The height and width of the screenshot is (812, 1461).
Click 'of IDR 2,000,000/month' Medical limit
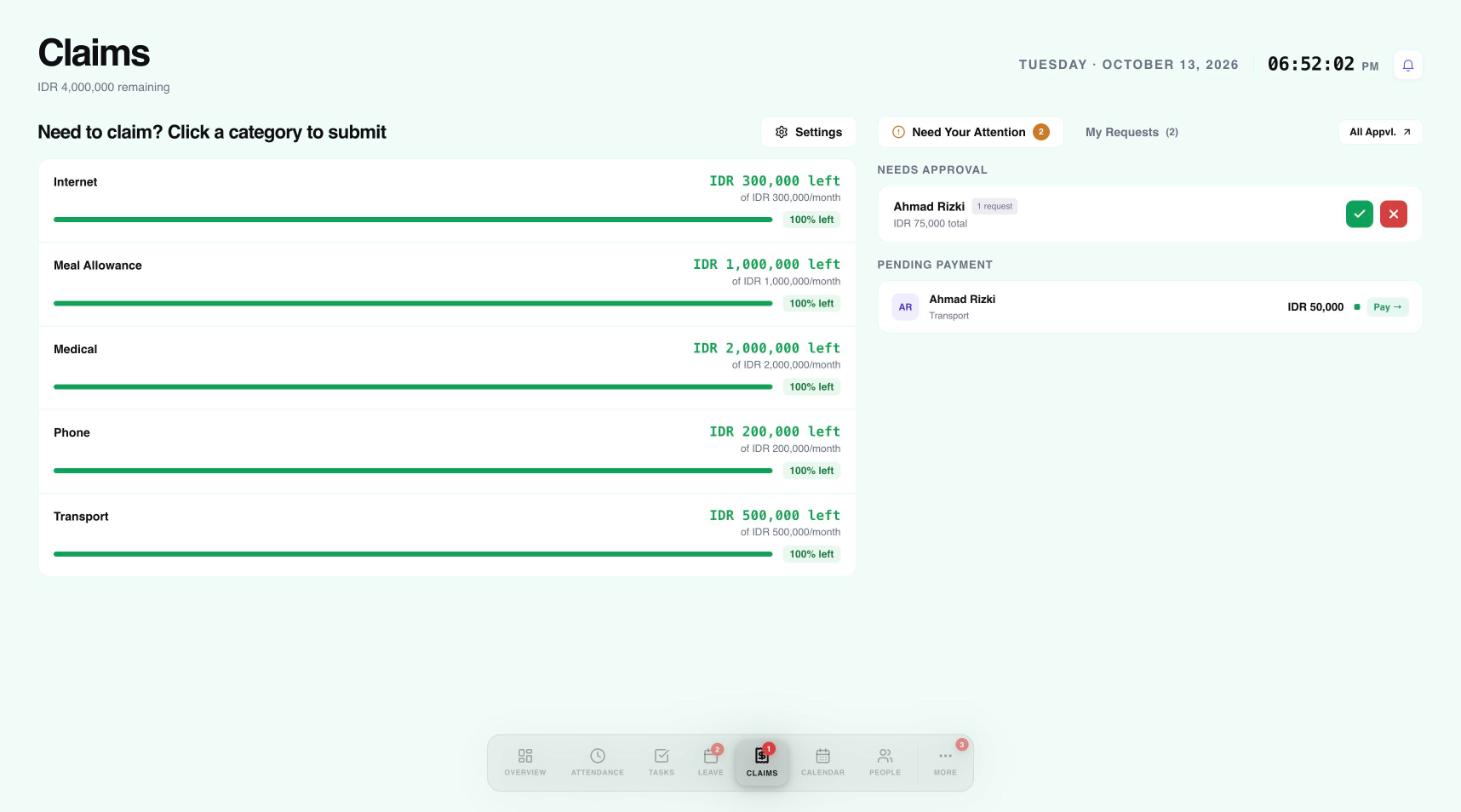[x=786, y=365]
